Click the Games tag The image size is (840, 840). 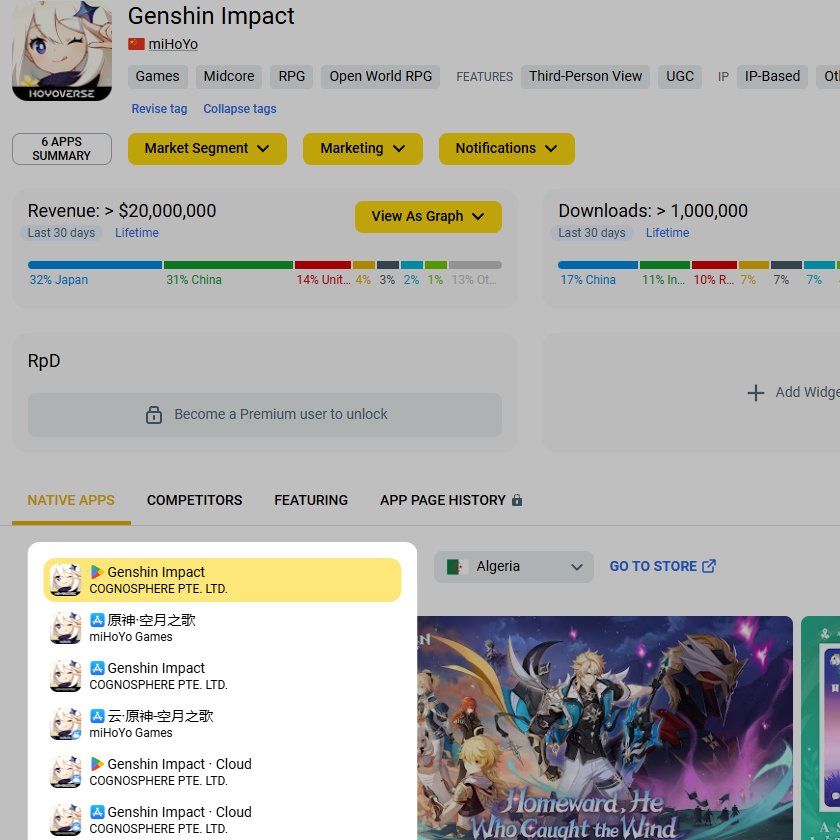158,77
